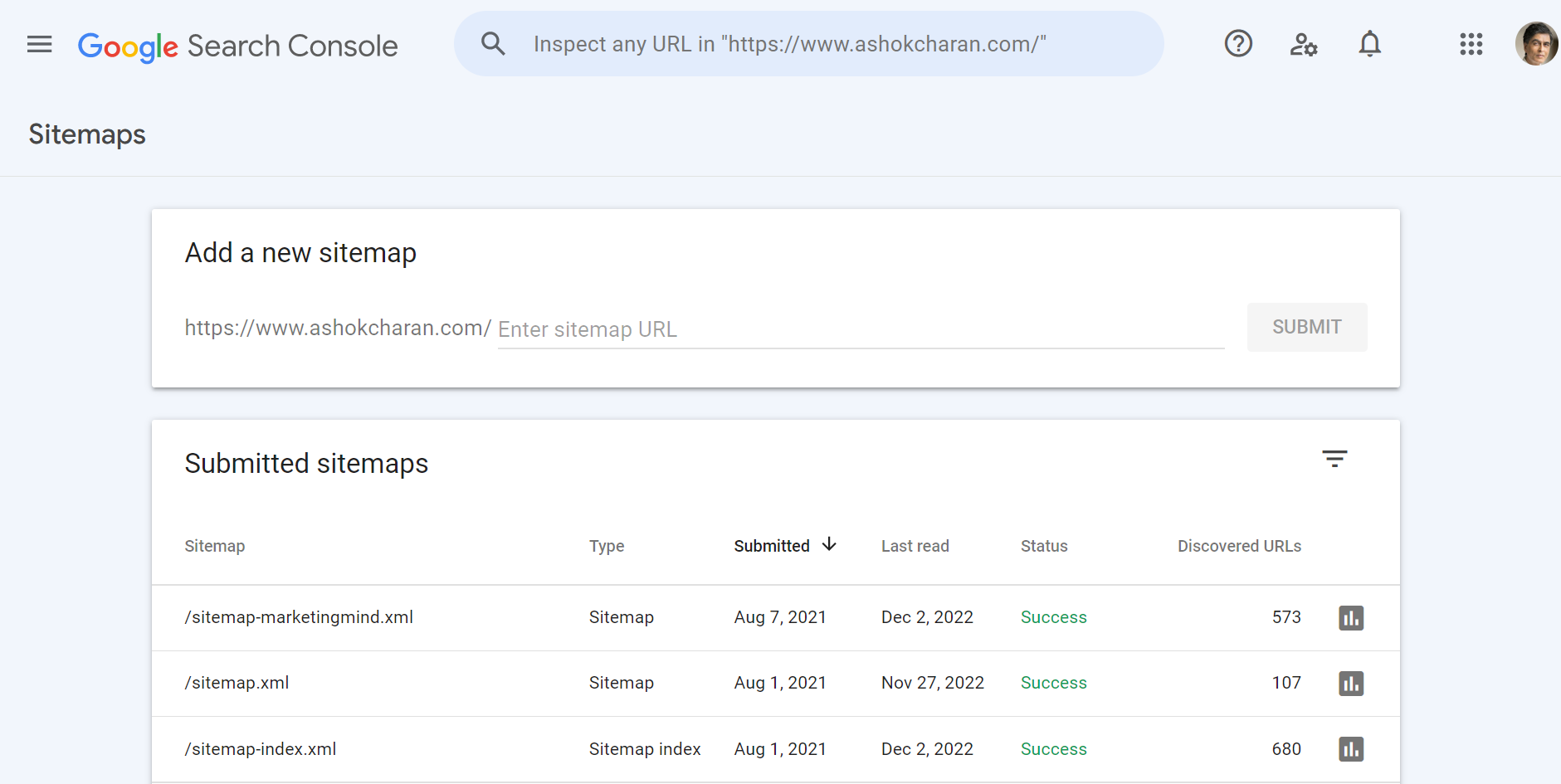Image resolution: width=1561 pixels, height=784 pixels.
Task: Click the Add a new sitemap heading
Action: [300, 253]
